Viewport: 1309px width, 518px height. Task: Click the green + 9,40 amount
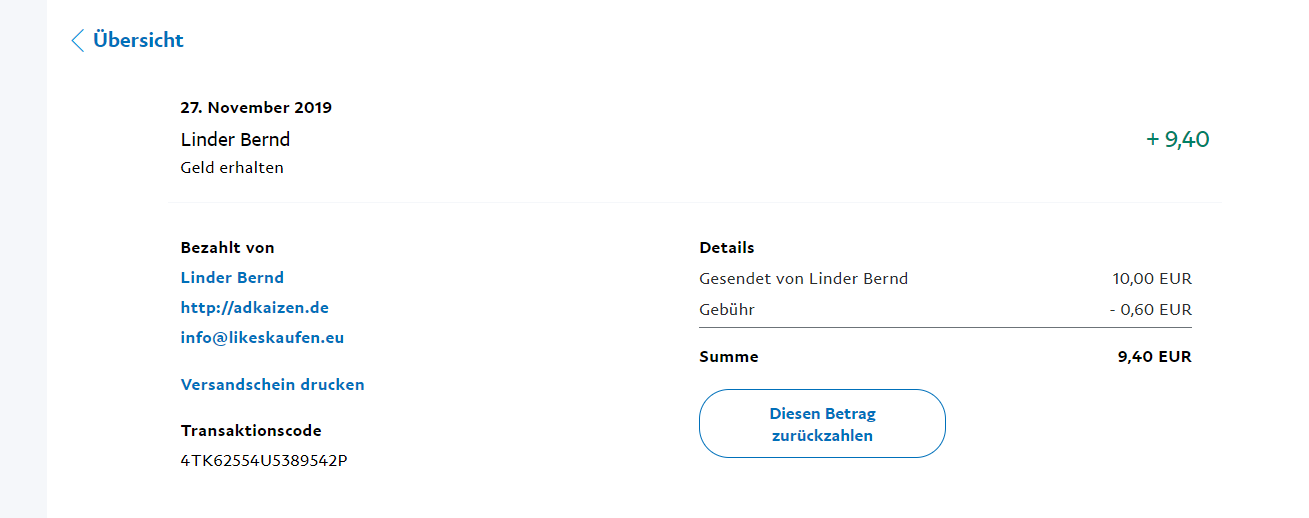click(1177, 140)
